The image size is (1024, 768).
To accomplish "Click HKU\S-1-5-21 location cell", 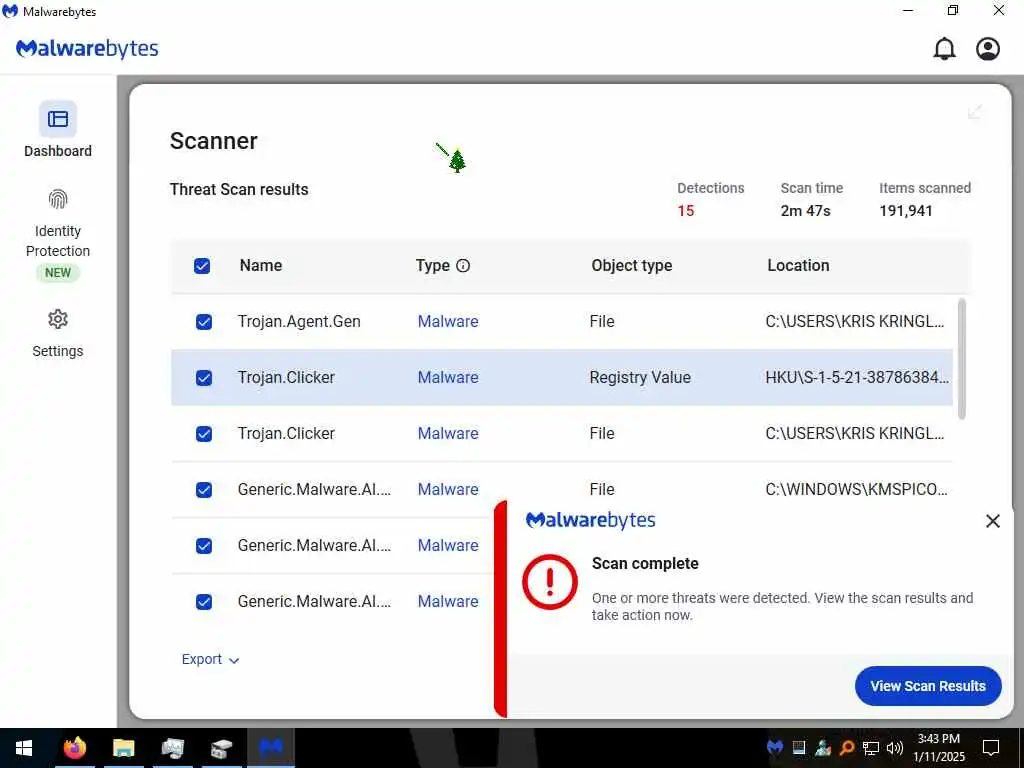I will (857, 377).
